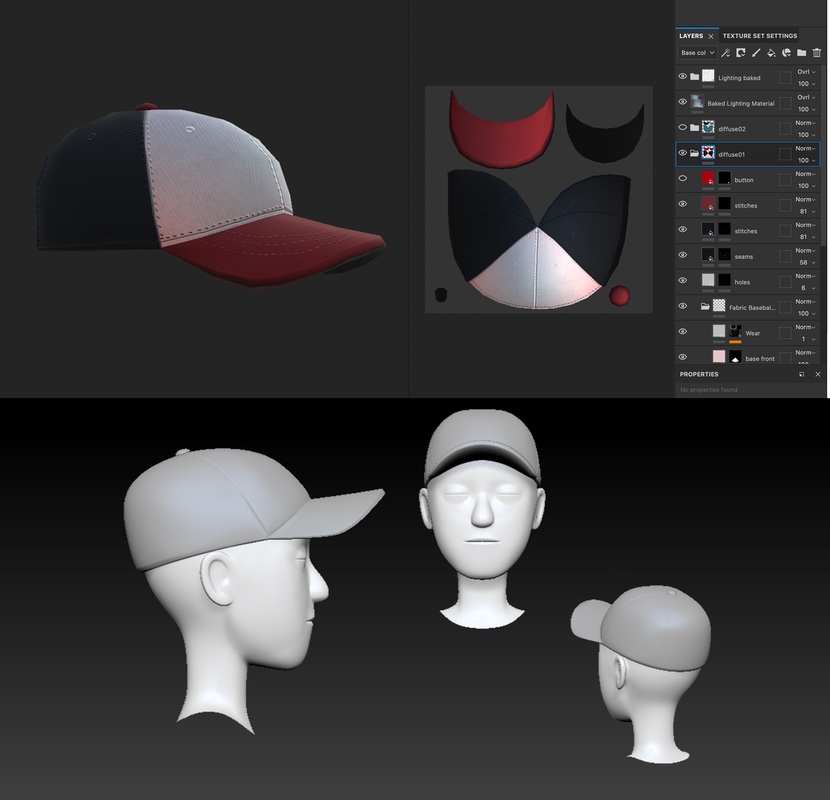Viewport: 830px width, 800px height.
Task: Click the diffuse02 folder icon
Action: tap(694, 128)
